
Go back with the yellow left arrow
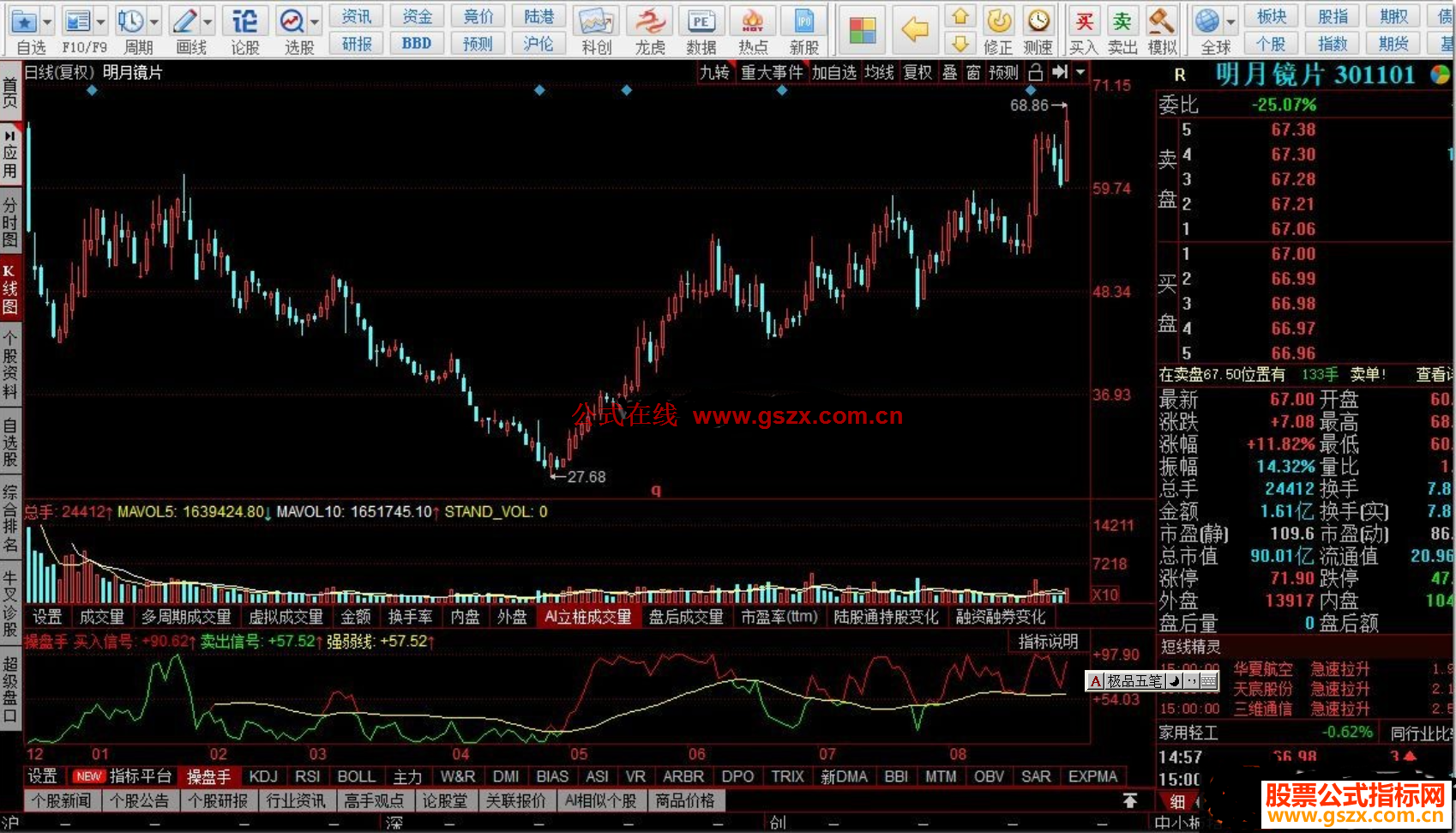pyautogui.click(x=915, y=30)
